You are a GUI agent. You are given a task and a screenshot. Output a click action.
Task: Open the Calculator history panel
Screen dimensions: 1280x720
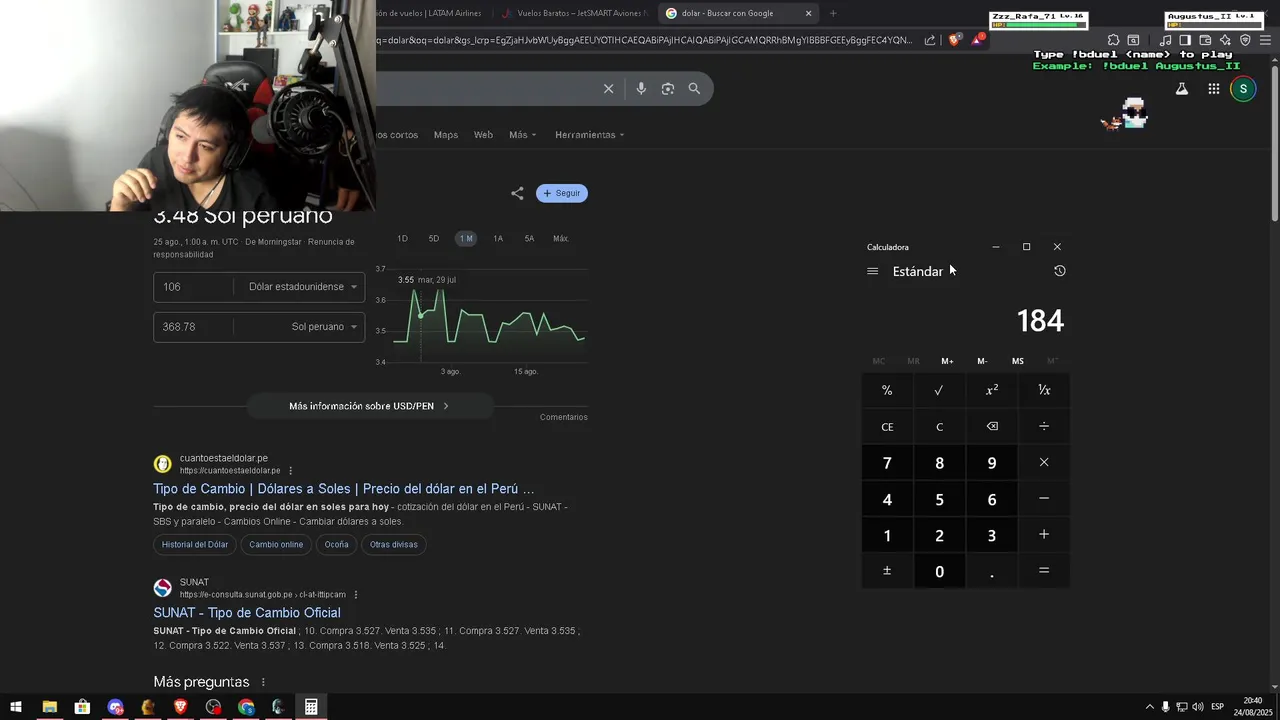click(1060, 271)
